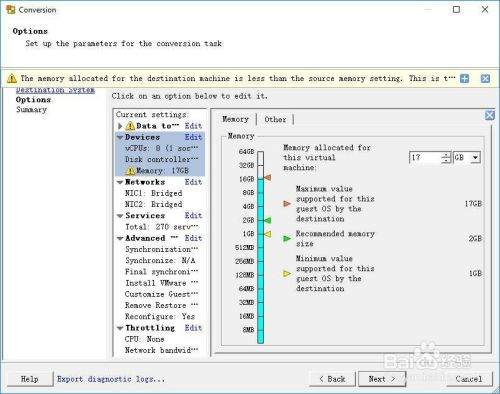500x394 pixels.
Task: Click the green recommended memory slider marker
Action: [267, 220]
